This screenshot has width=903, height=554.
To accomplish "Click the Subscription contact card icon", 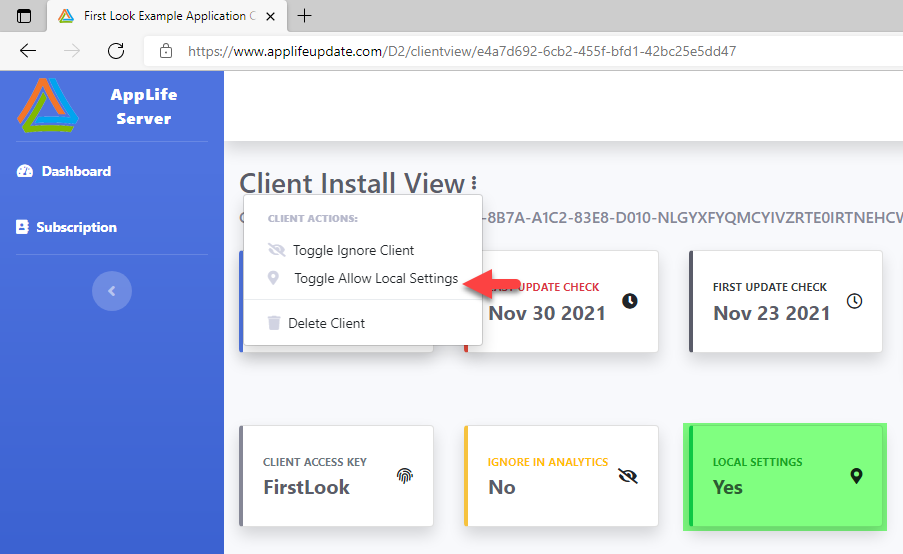I will (22, 227).
